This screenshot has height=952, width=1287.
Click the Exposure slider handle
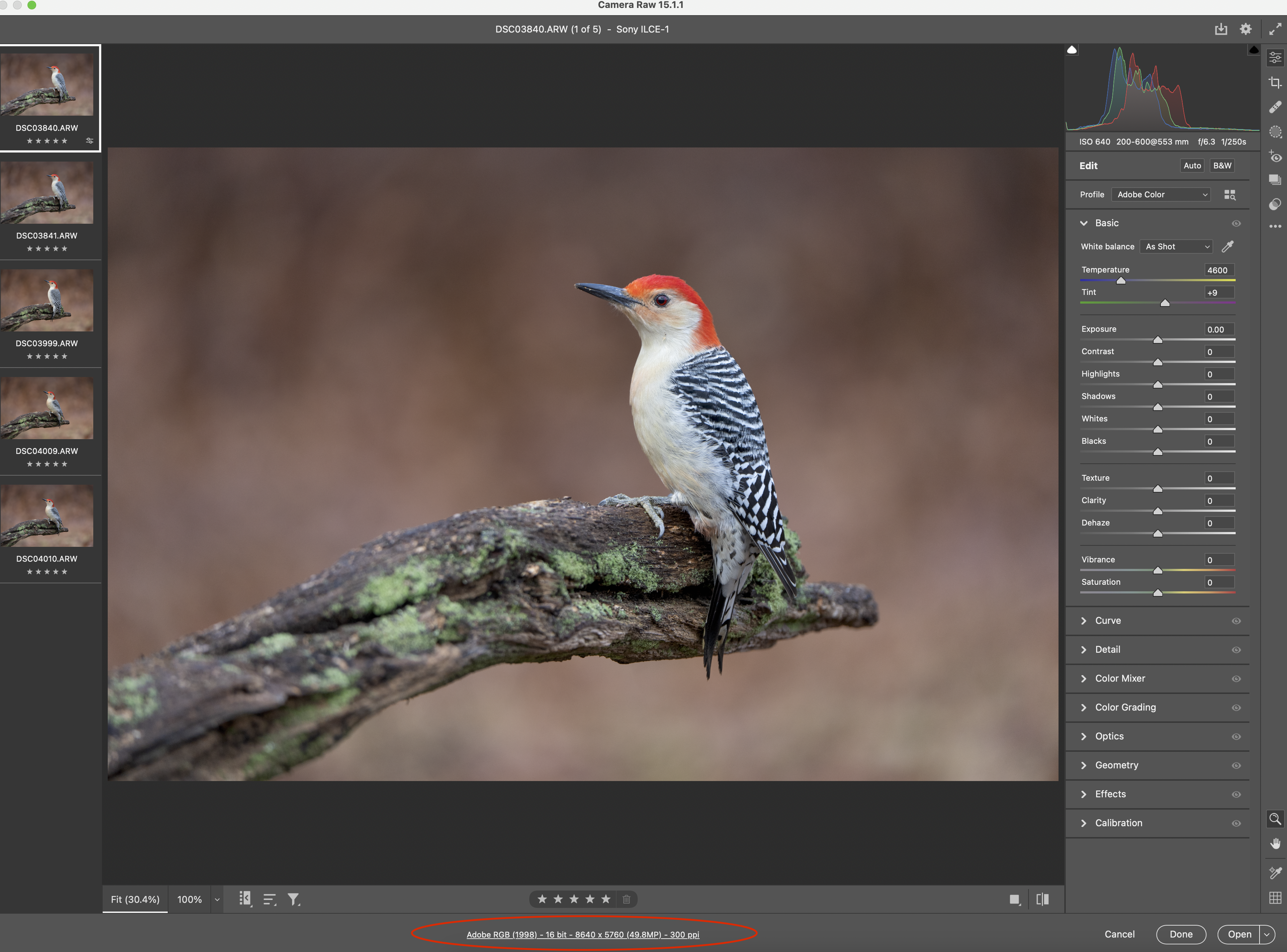click(1157, 340)
